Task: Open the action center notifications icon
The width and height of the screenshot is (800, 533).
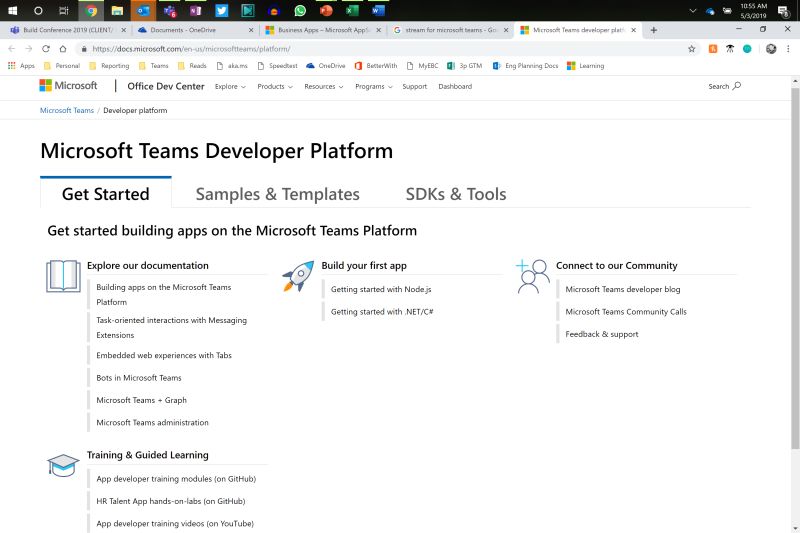Action: click(783, 11)
